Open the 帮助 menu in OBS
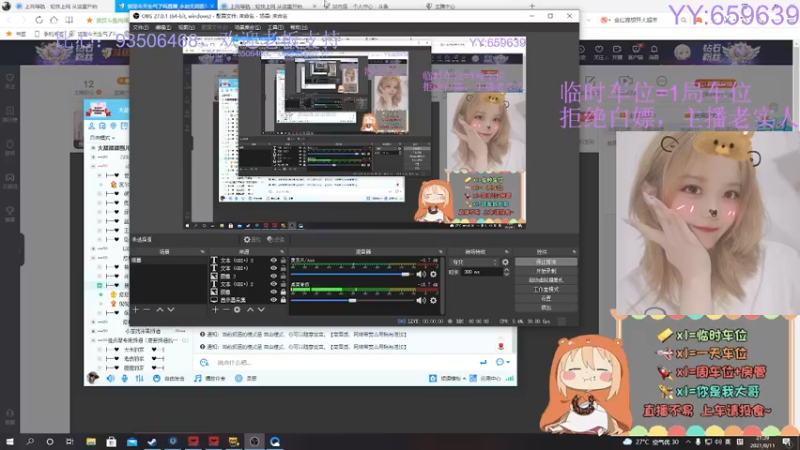 point(298,28)
